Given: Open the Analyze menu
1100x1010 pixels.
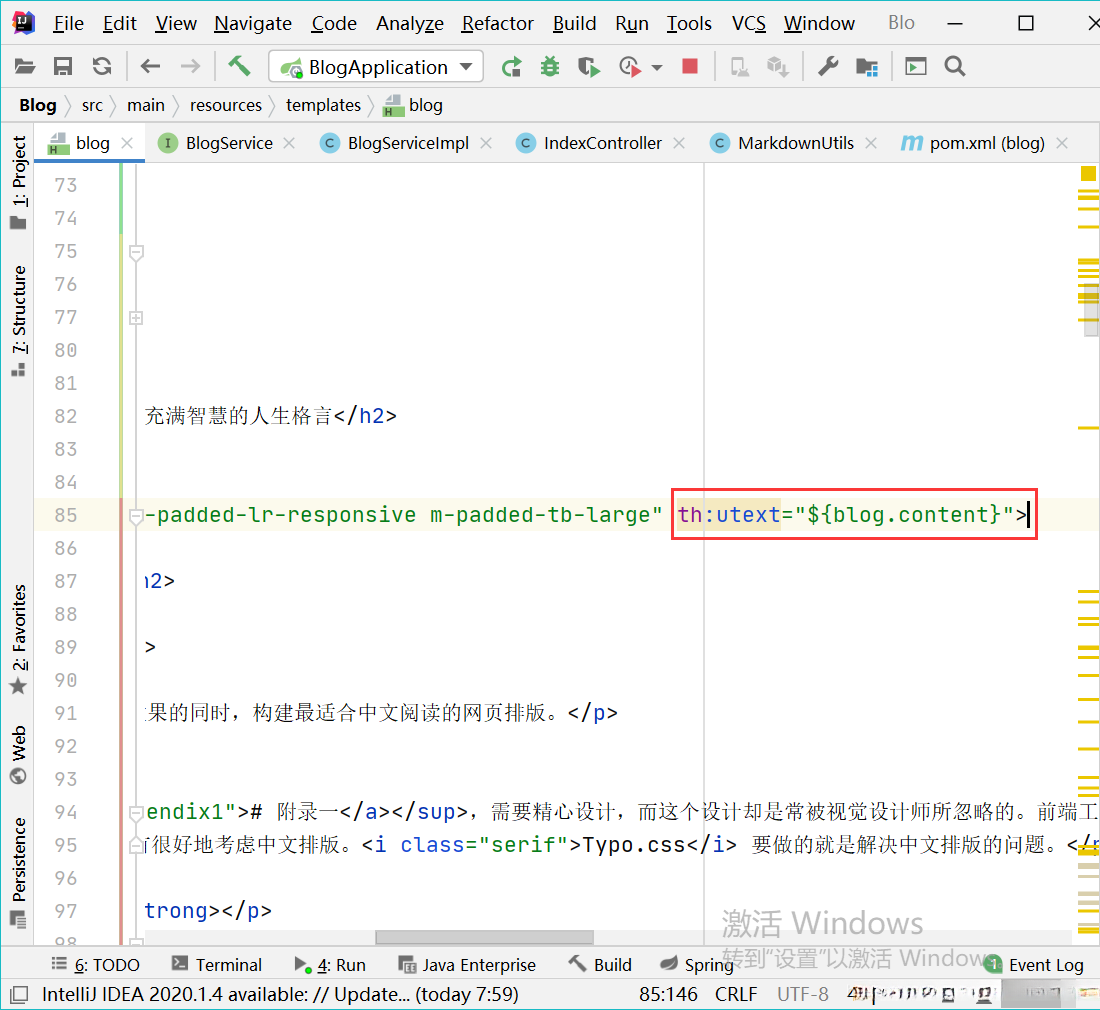Looking at the screenshot, I should 410,23.
